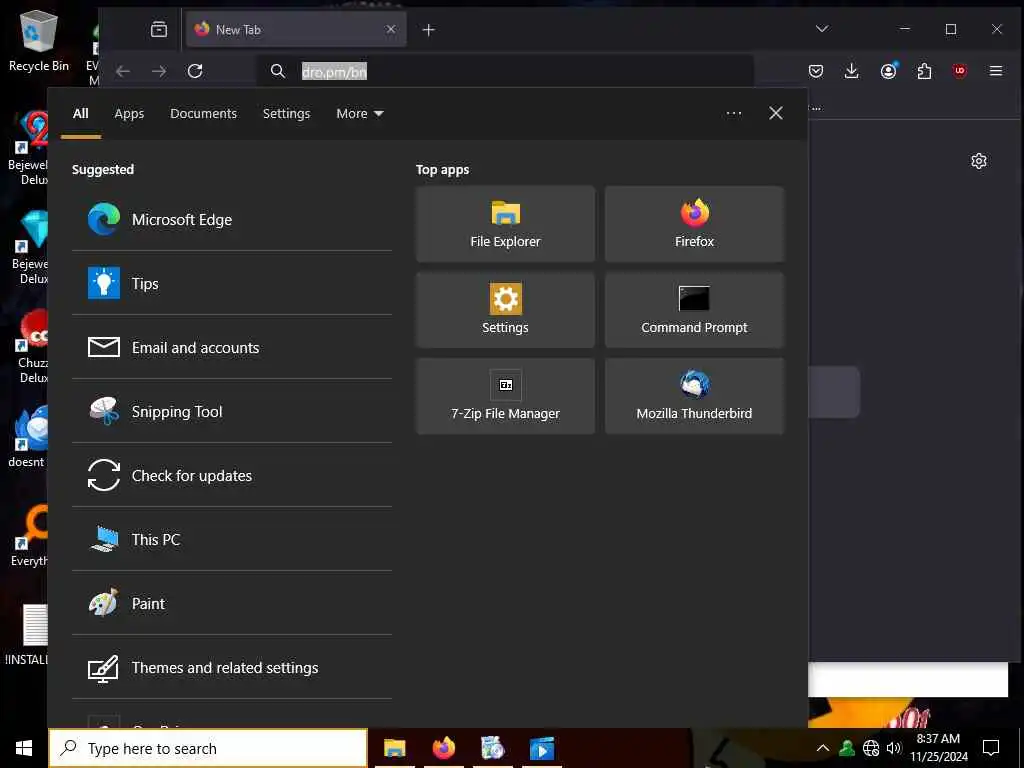Screen dimensions: 1024x768
Task: Launch Paint from suggestions
Action: click(231, 603)
